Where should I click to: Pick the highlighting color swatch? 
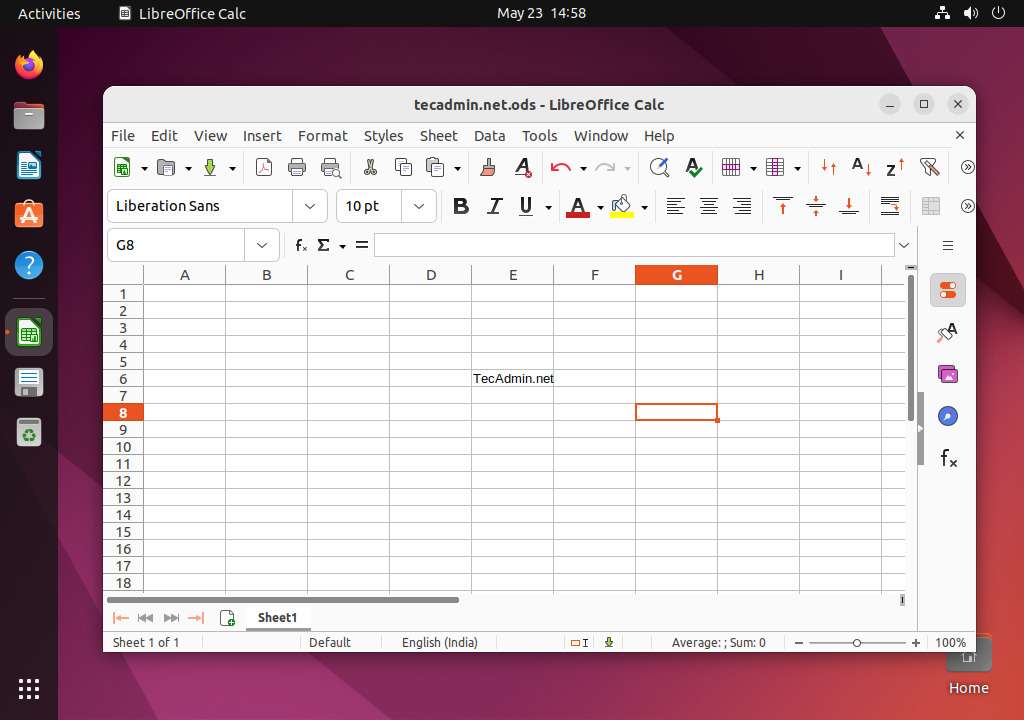(623, 206)
